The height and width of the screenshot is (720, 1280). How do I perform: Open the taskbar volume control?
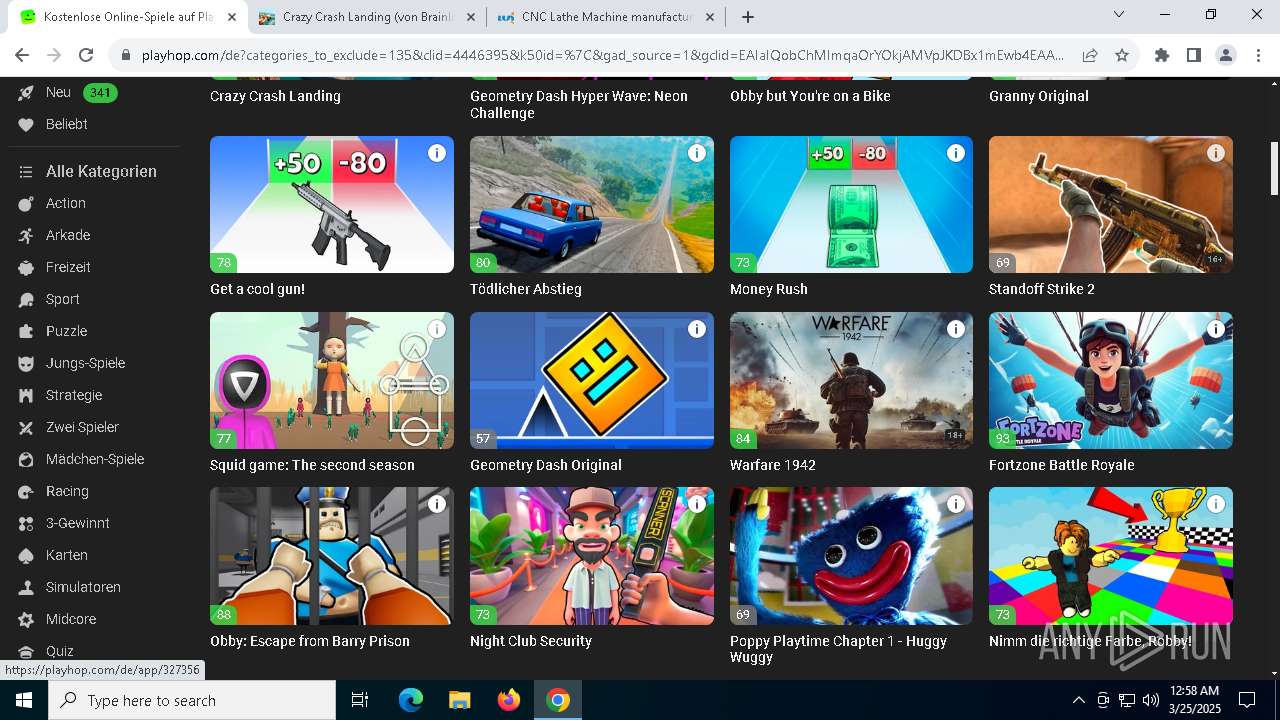(1151, 700)
